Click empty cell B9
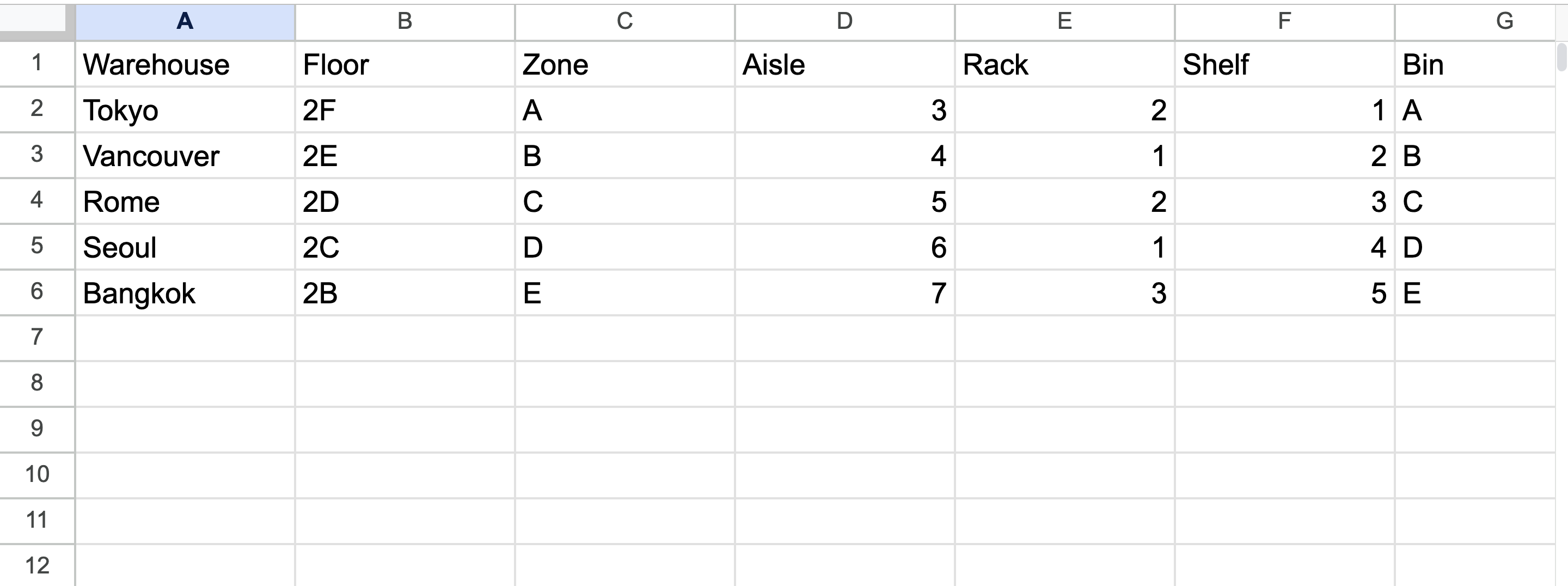Screen dimensions: 1568x586 tap(405, 429)
